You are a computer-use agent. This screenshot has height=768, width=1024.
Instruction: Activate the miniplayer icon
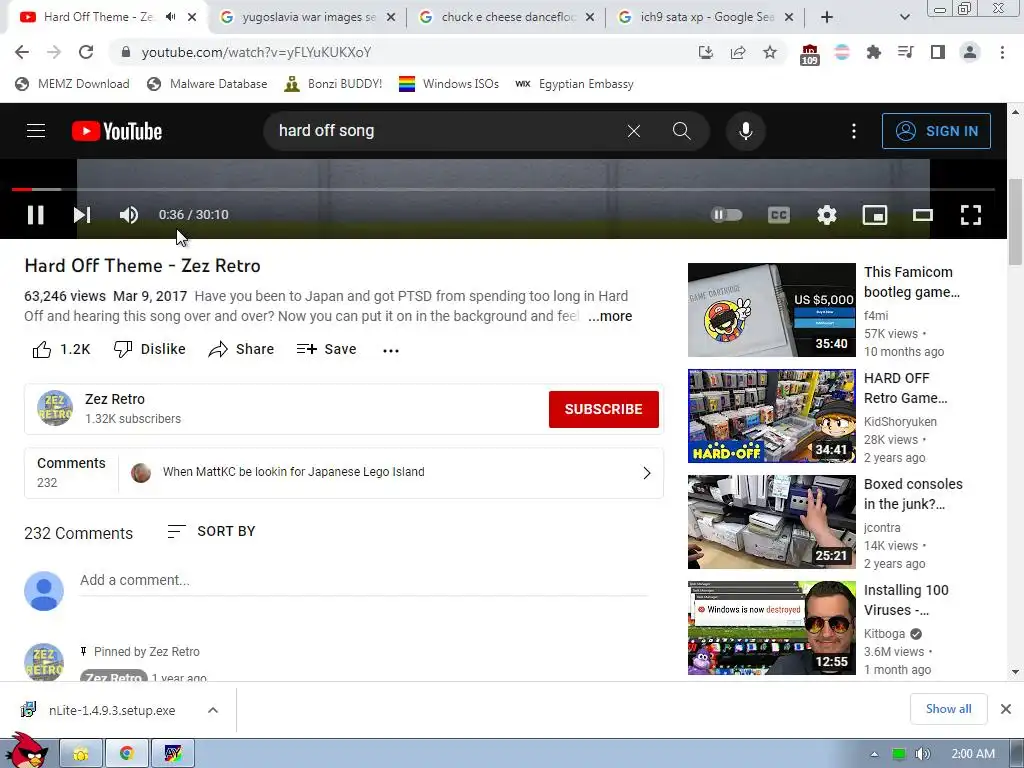click(874, 215)
